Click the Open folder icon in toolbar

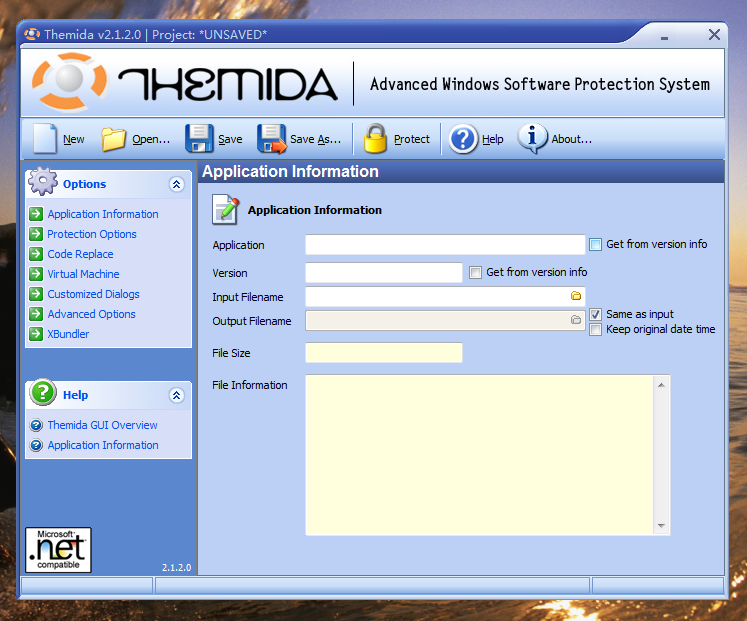113,139
